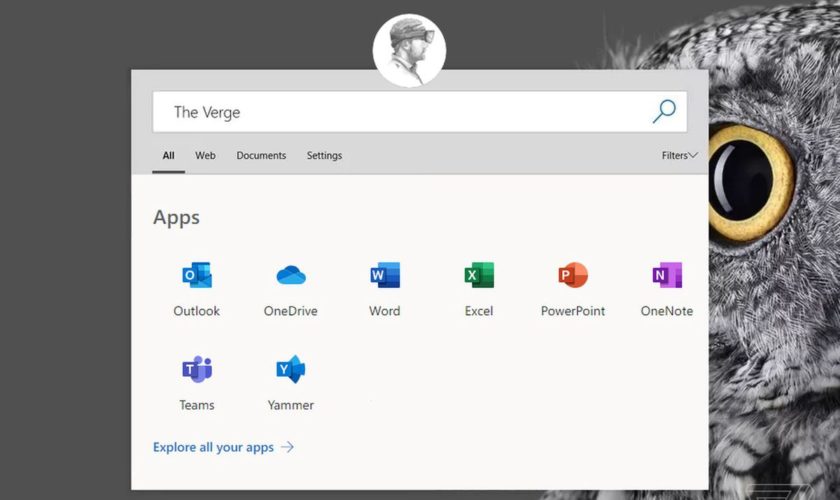This screenshot has height=500, width=840.
Task: Open the Teams app icon
Action: [x=197, y=370]
